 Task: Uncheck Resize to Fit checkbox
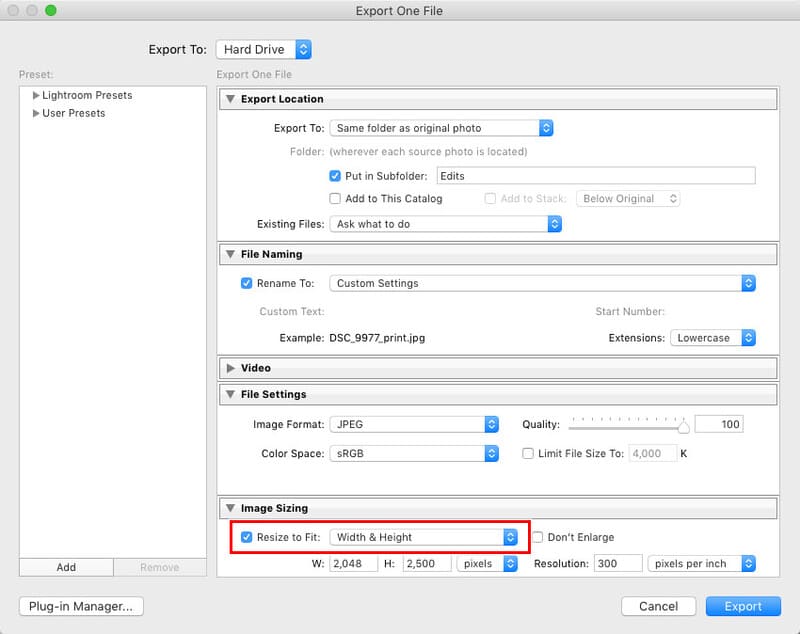[x=246, y=537]
